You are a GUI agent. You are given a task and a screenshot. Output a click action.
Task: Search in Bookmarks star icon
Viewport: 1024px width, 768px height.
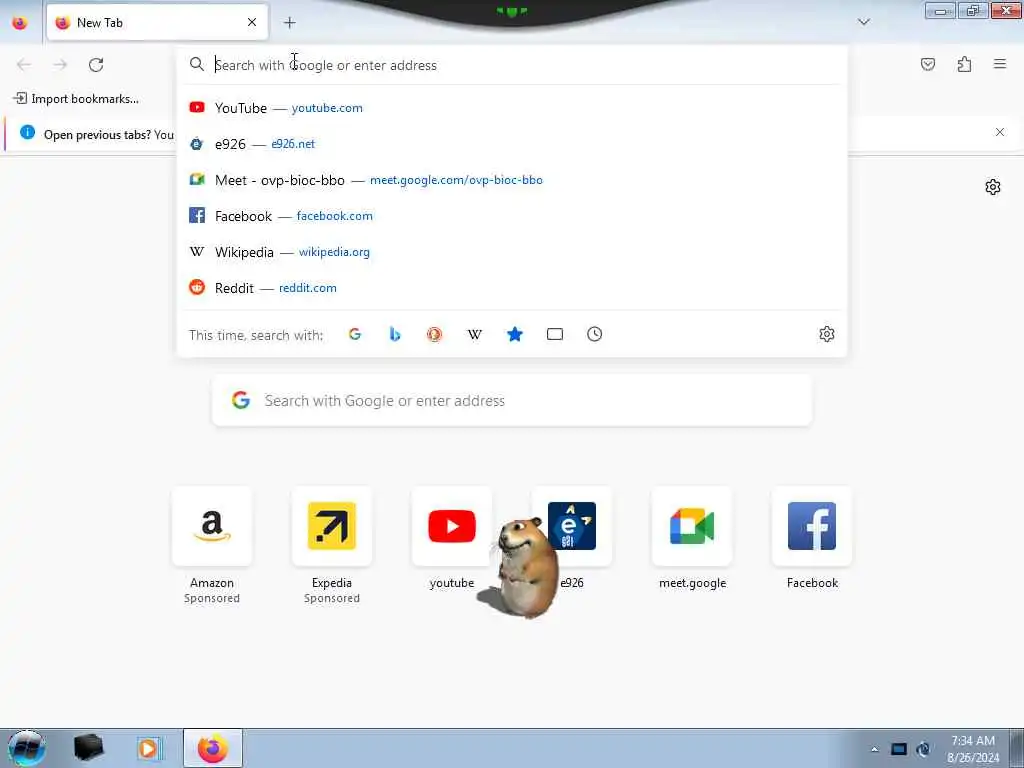[x=515, y=334]
